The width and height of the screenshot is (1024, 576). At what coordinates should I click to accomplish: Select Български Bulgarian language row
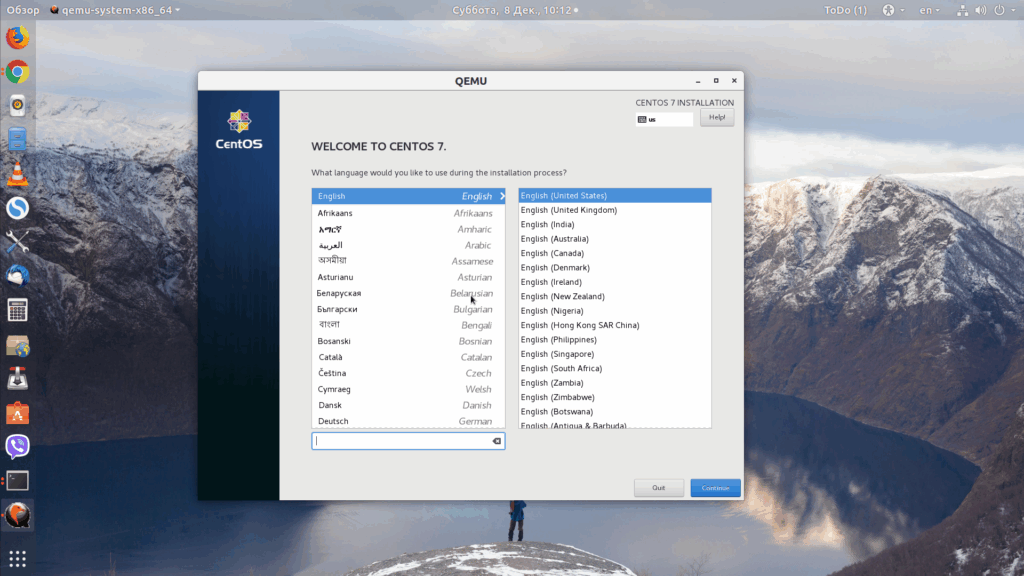pos(408,309)
